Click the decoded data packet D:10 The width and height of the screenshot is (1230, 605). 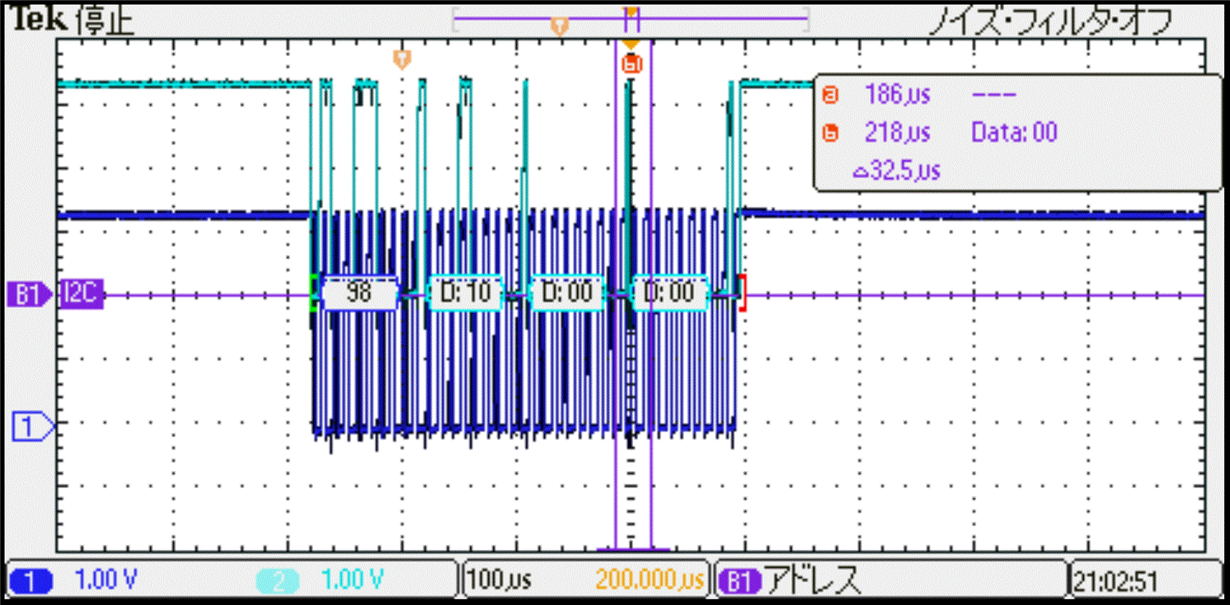465,293
